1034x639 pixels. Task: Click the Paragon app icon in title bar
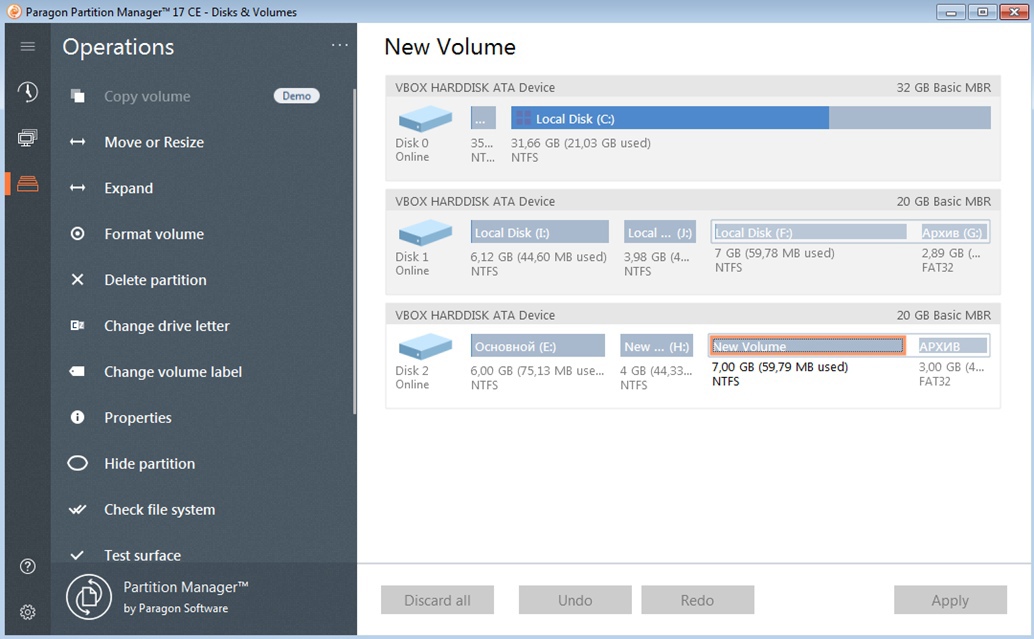(14, 12)
